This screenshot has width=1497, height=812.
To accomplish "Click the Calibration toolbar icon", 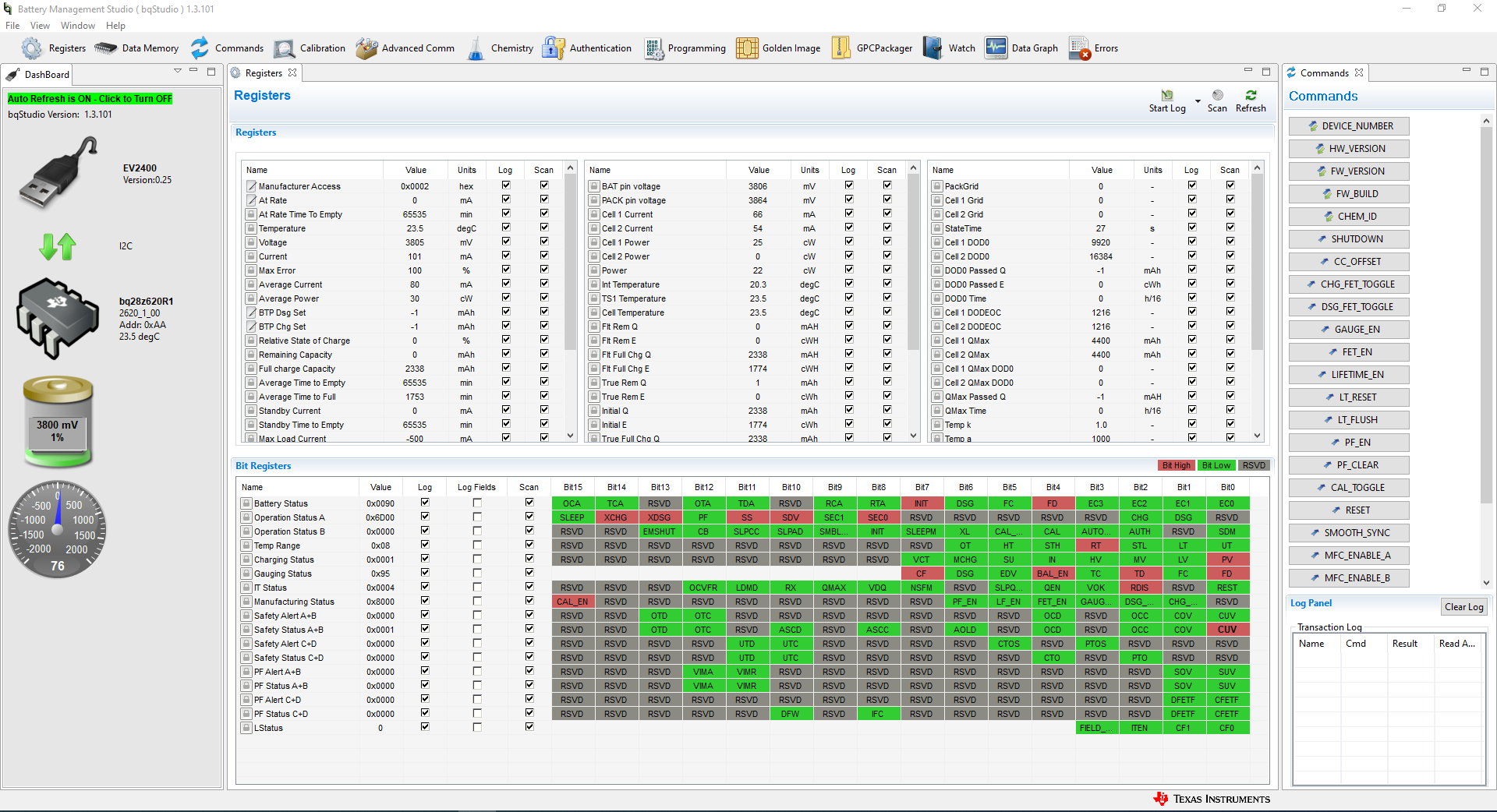I will point(285,48).
